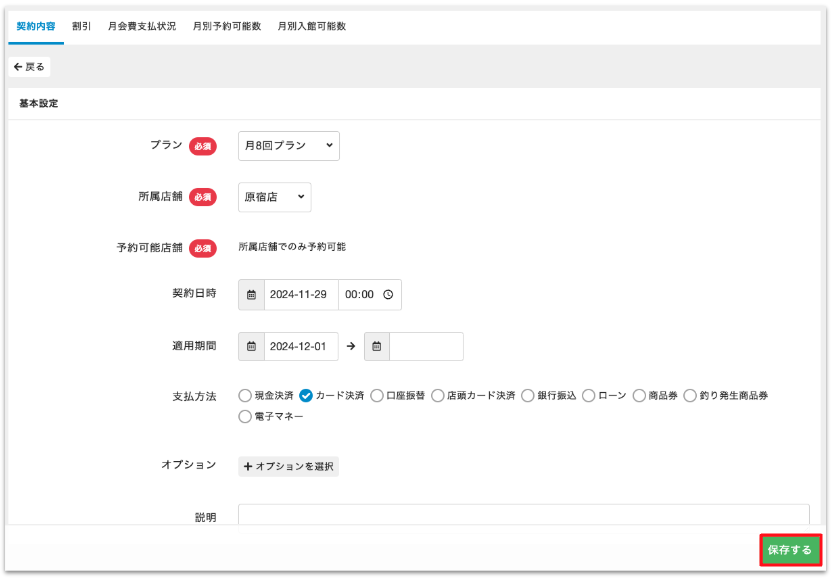Click the オプションを選択 button
Viewport: 832px width, 579px height.
[288, 466]
